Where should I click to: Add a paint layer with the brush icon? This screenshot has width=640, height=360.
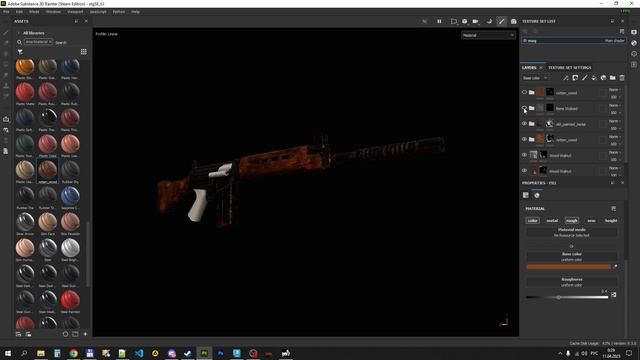click(584, 78)
